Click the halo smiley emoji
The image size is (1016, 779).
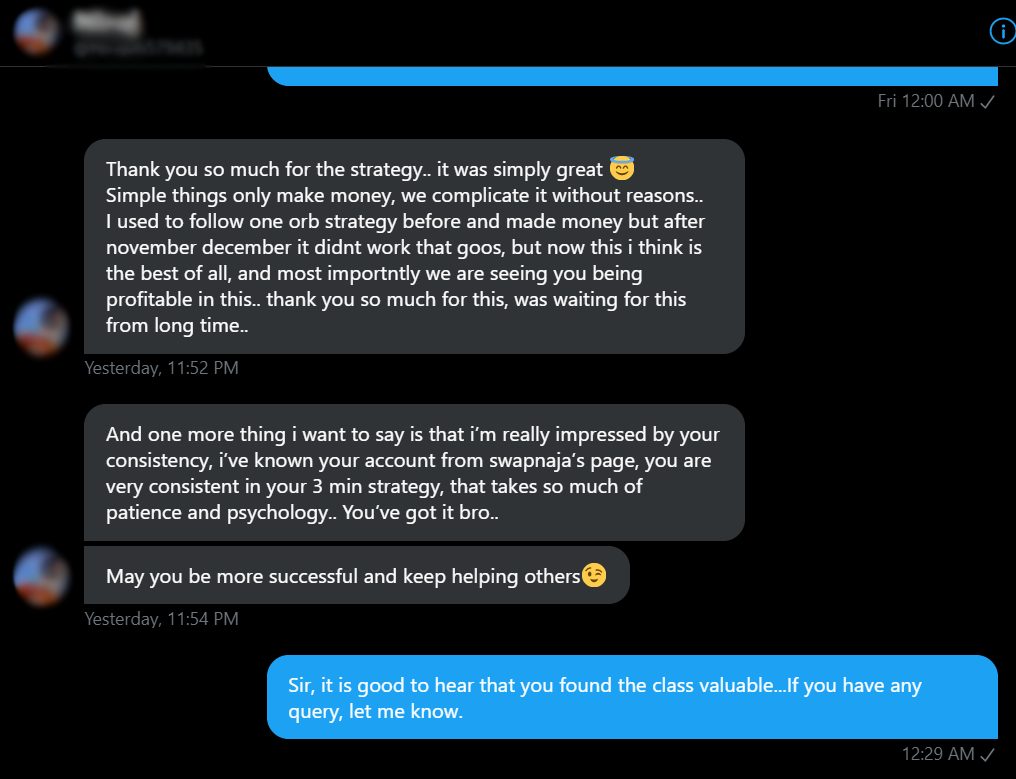click(622, 169)
